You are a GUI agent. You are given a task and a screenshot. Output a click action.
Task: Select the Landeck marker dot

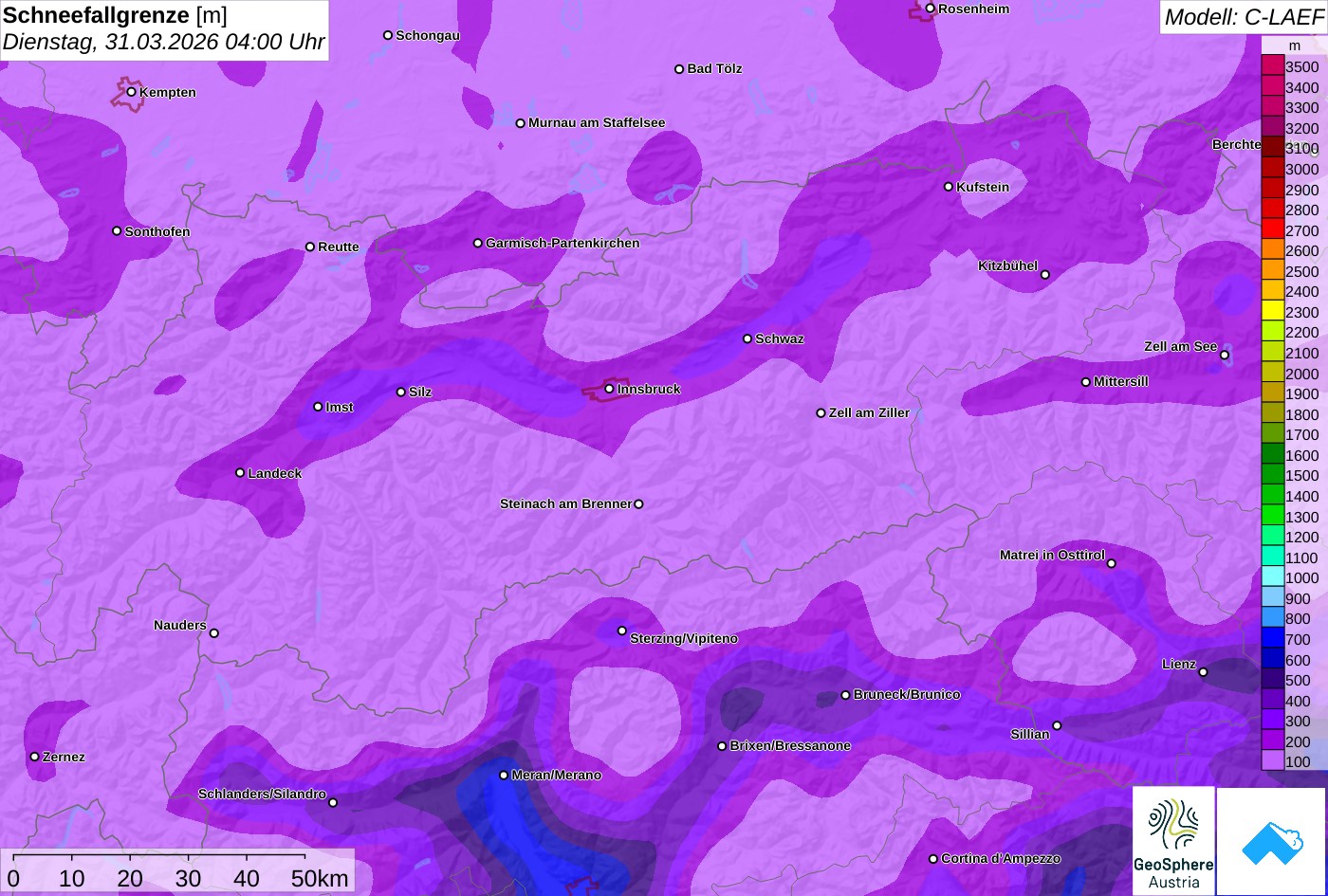point(240,473)
